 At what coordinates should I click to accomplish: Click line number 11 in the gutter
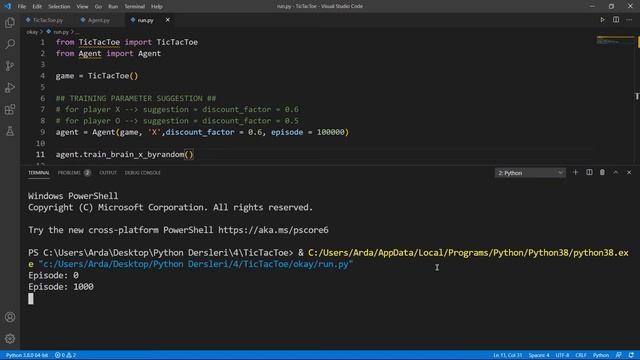[x=40, y=154]
